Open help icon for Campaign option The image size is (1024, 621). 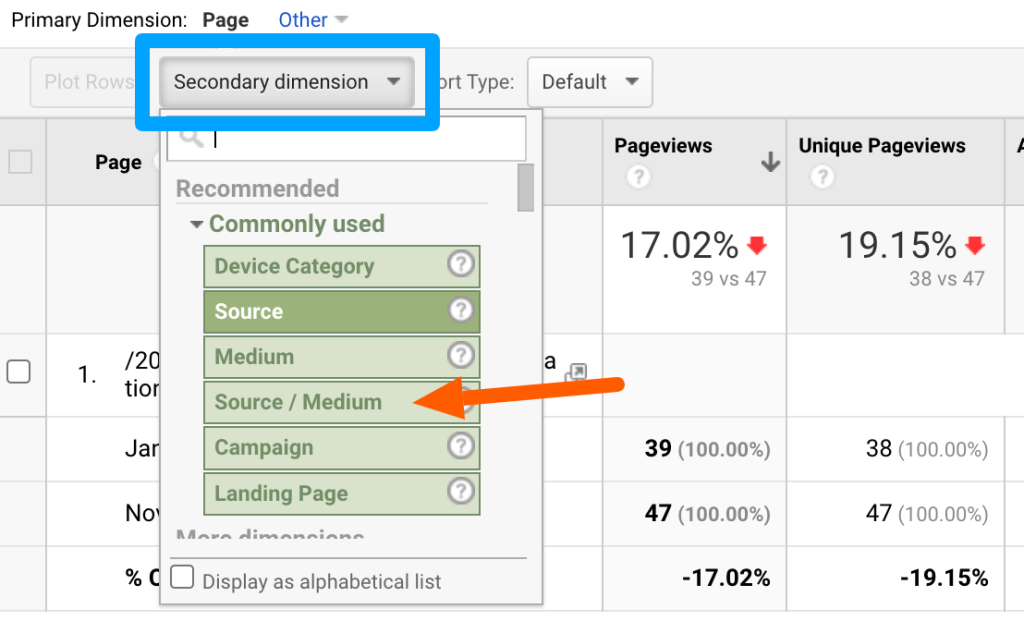(x=460, y=446)
